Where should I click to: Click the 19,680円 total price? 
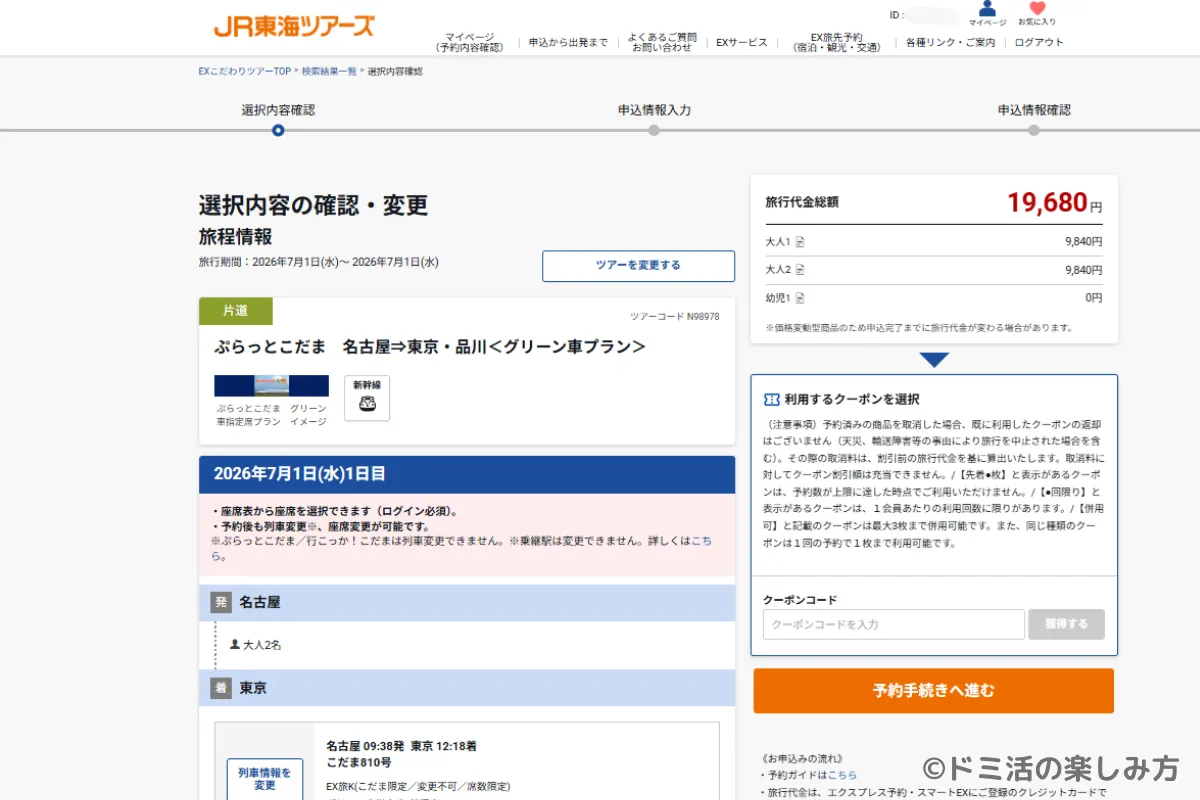[1054, 203]
